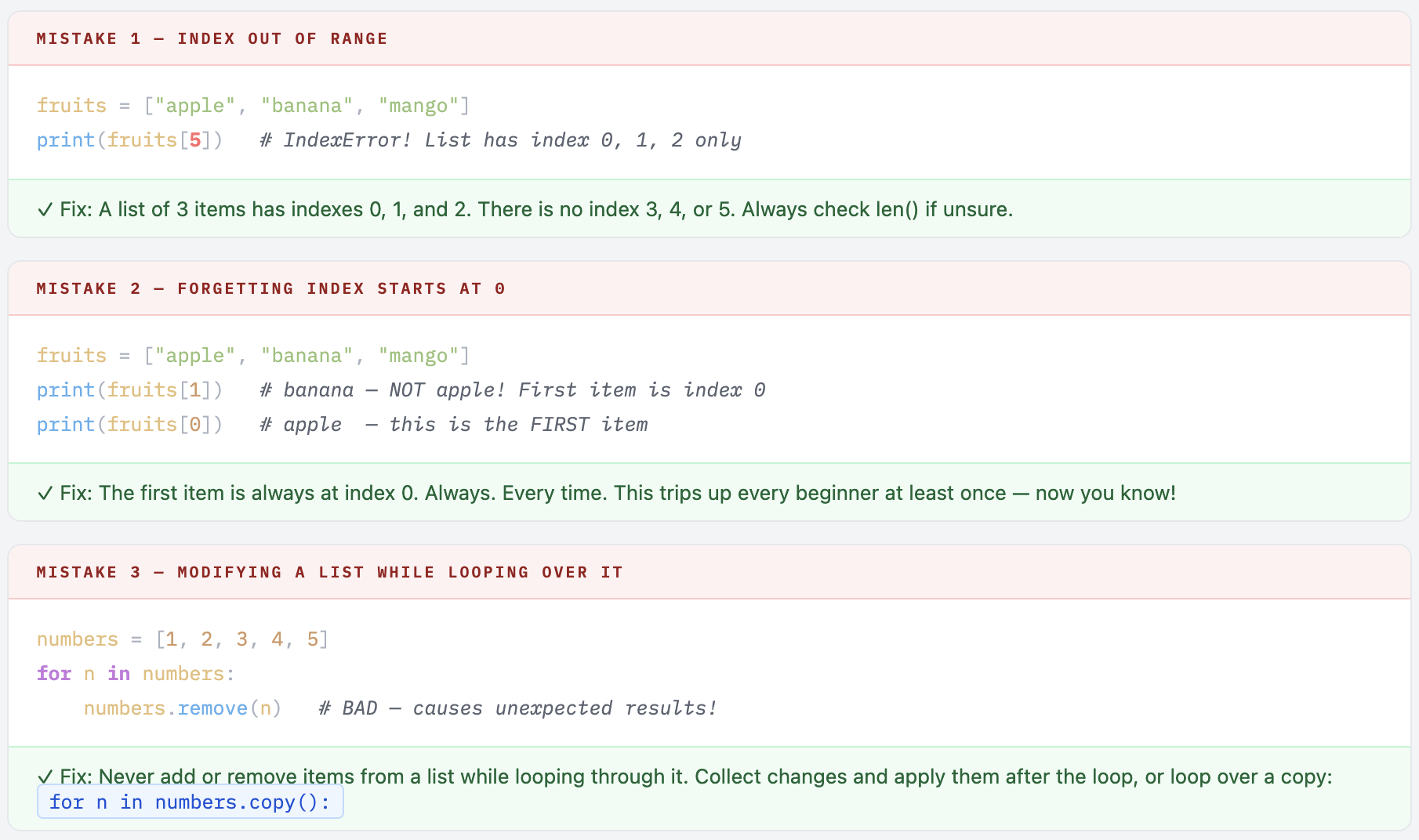
Task: Click the checkmark beside the index 0 fix
Action: click(45, 494)
